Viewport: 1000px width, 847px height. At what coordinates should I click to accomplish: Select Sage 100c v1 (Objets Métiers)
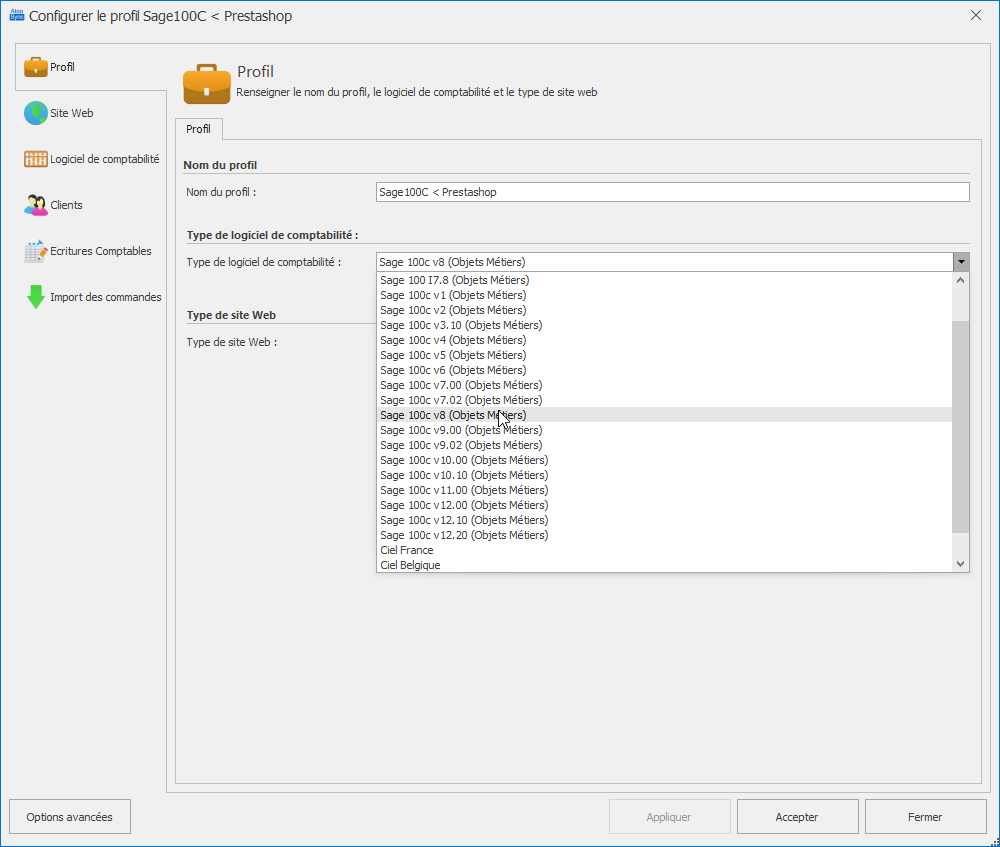pyautogui.click(x=664, y=295)
